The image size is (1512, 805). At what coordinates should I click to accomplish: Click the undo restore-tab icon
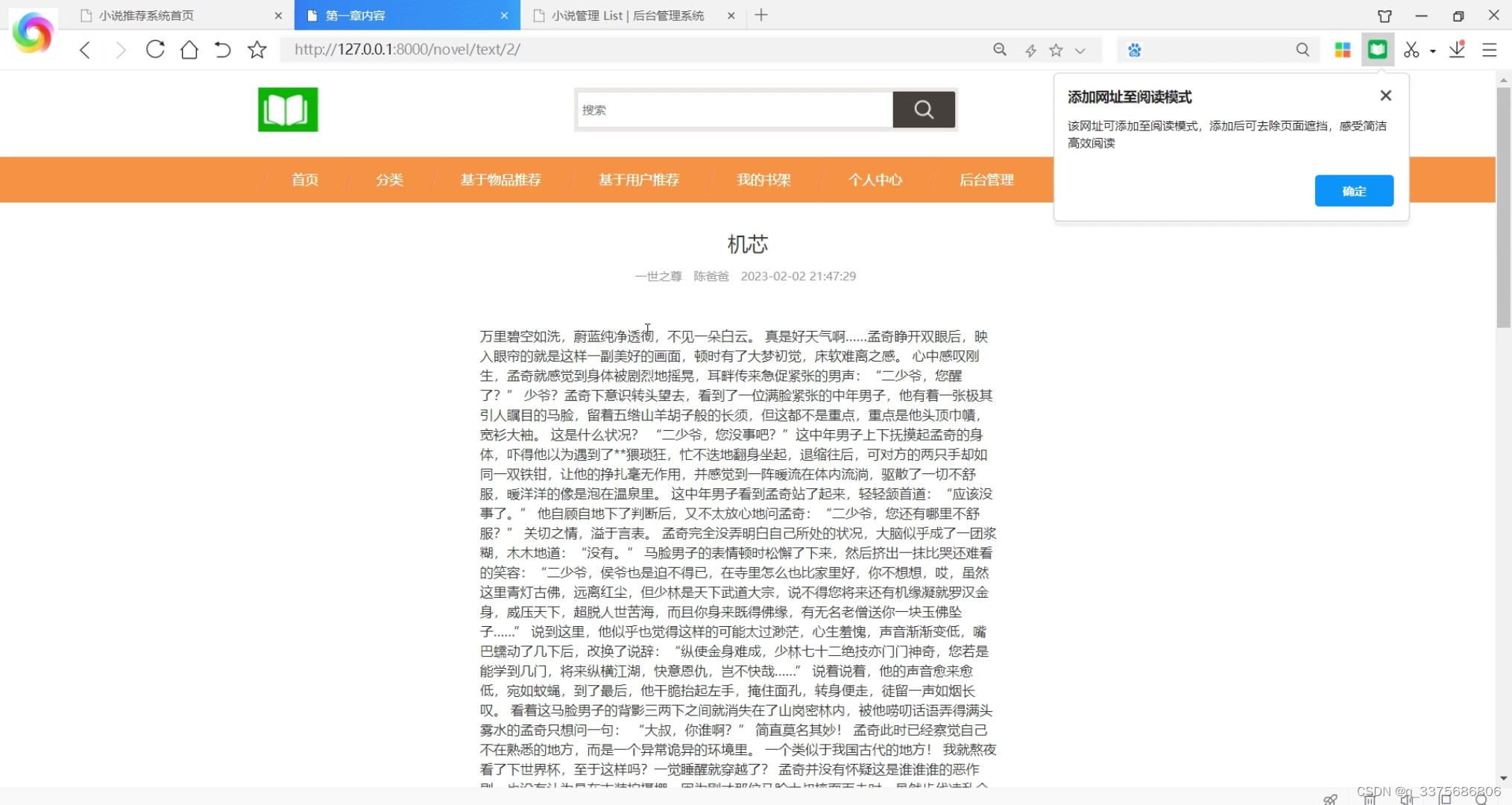click(x=222, y=50)
